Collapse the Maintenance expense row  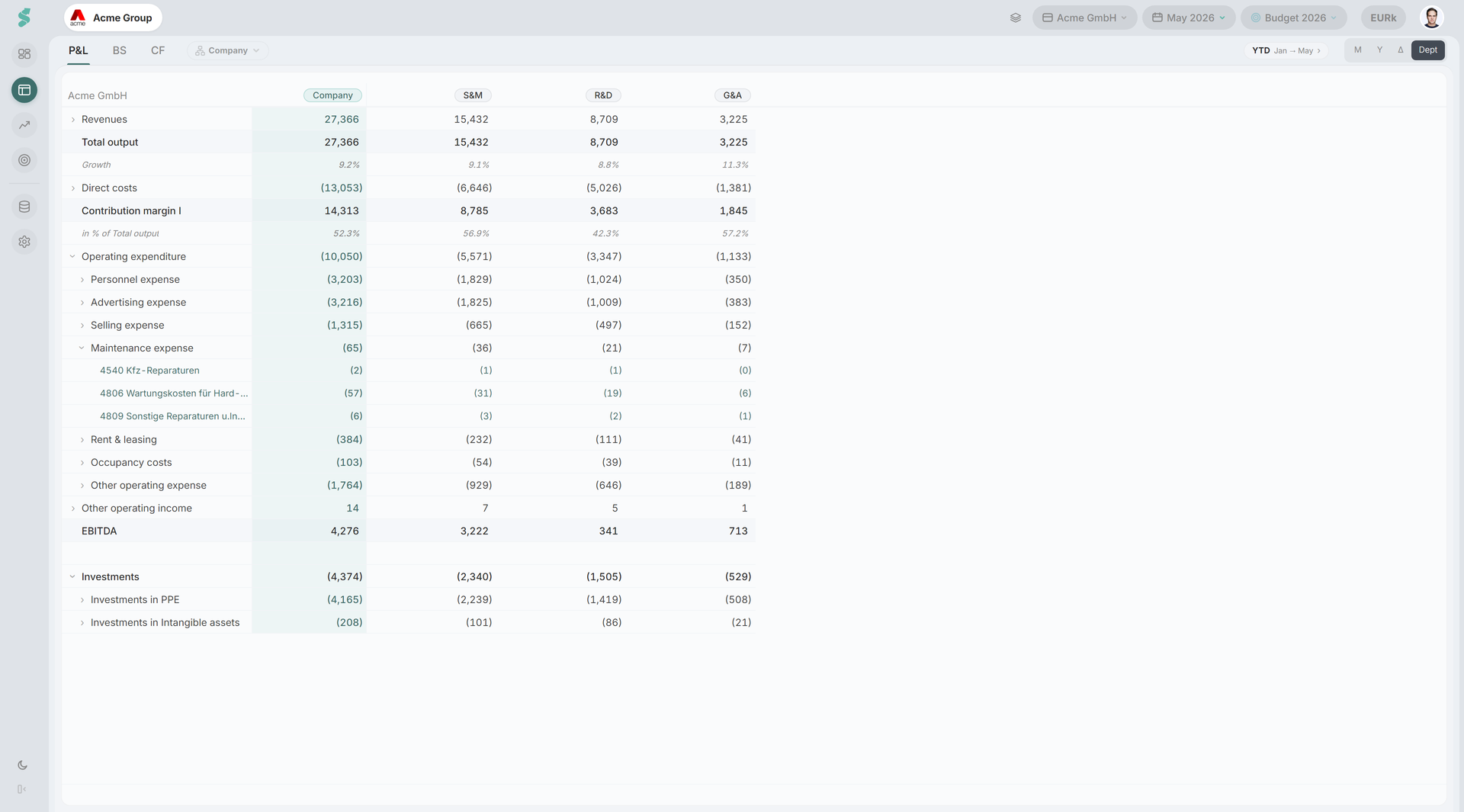coord(82,348)
